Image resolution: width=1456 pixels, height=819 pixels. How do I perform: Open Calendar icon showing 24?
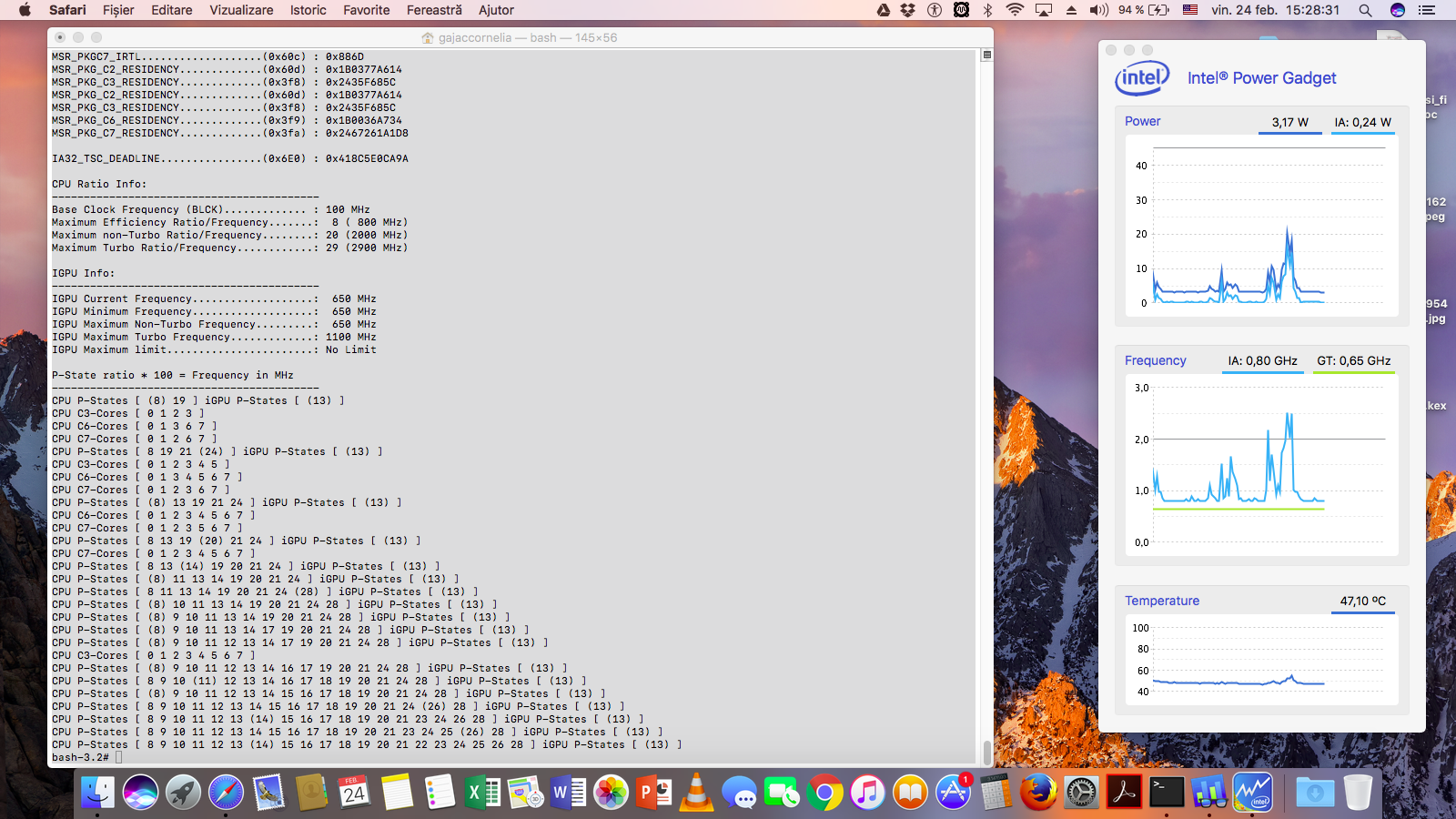[x=354, y=793]
